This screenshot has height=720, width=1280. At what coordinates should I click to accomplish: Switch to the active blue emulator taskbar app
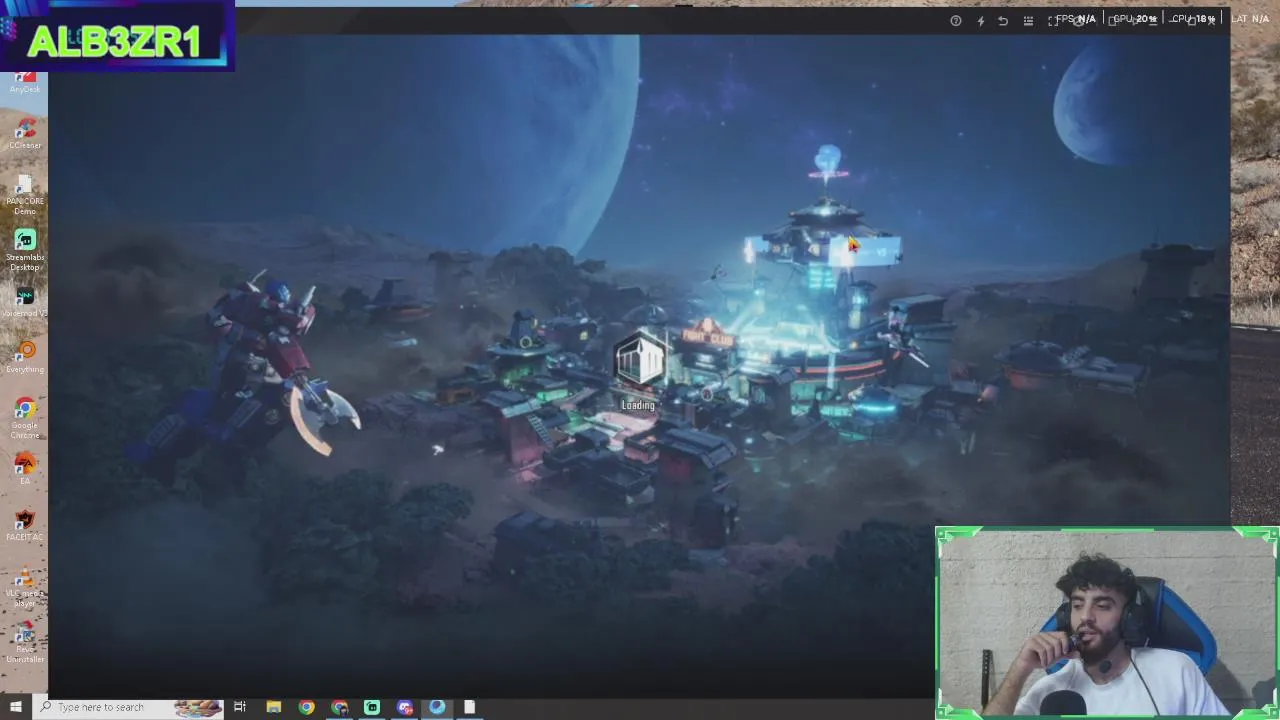(437, 707)
